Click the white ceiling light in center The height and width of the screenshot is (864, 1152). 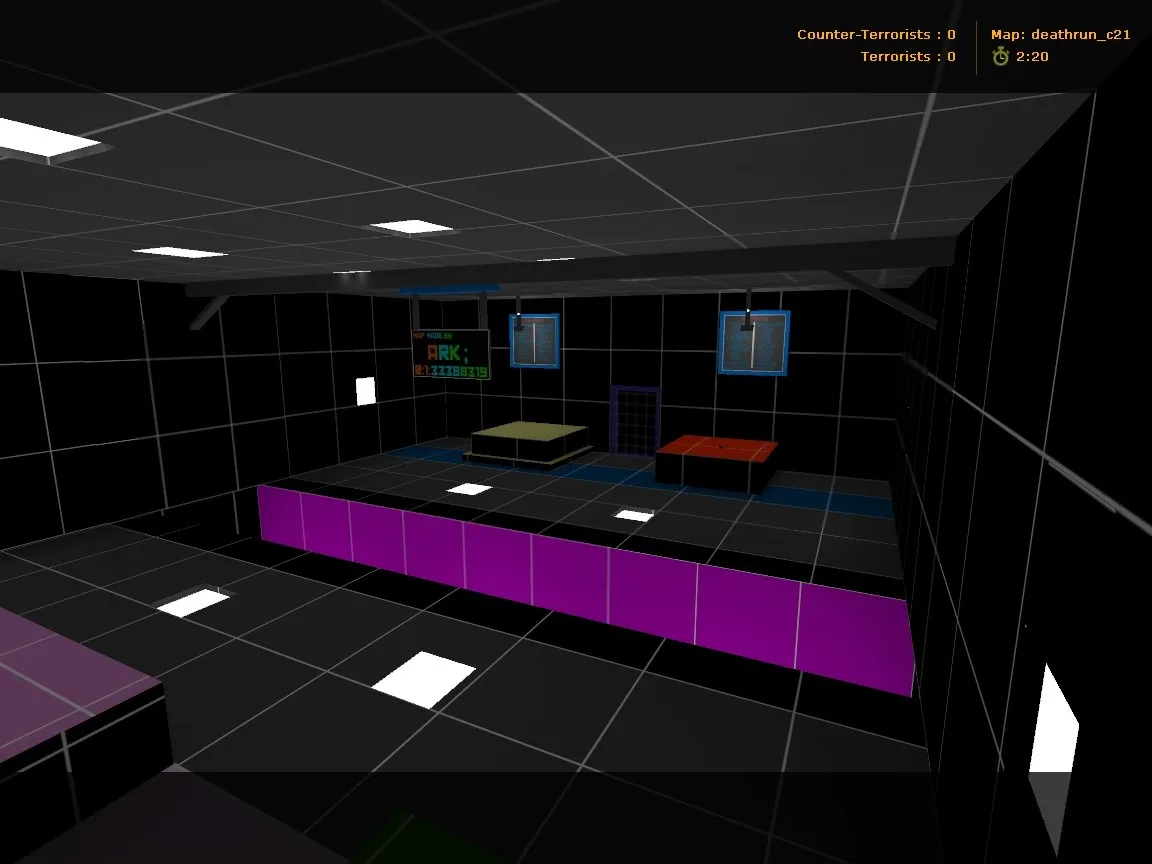(412, 227)
